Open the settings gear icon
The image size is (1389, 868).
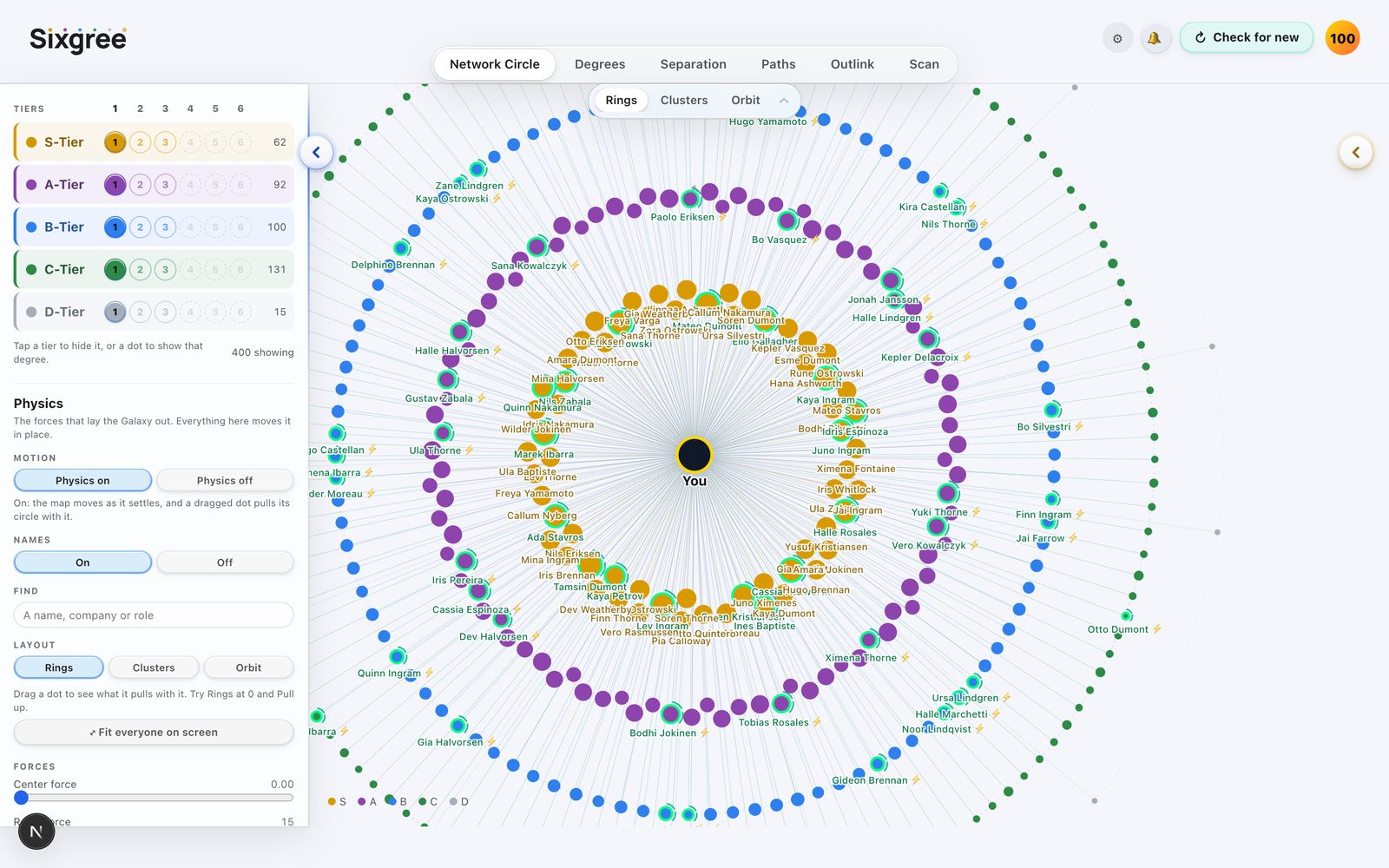pos(1117,38)
